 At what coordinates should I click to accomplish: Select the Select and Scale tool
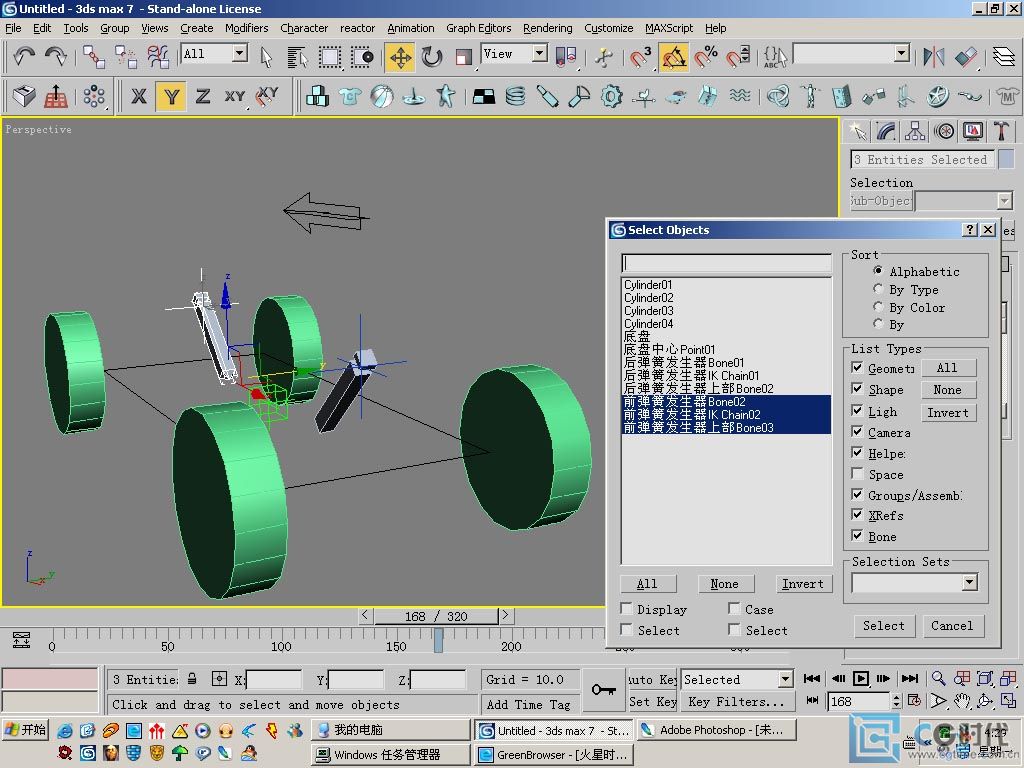point(464,57)
